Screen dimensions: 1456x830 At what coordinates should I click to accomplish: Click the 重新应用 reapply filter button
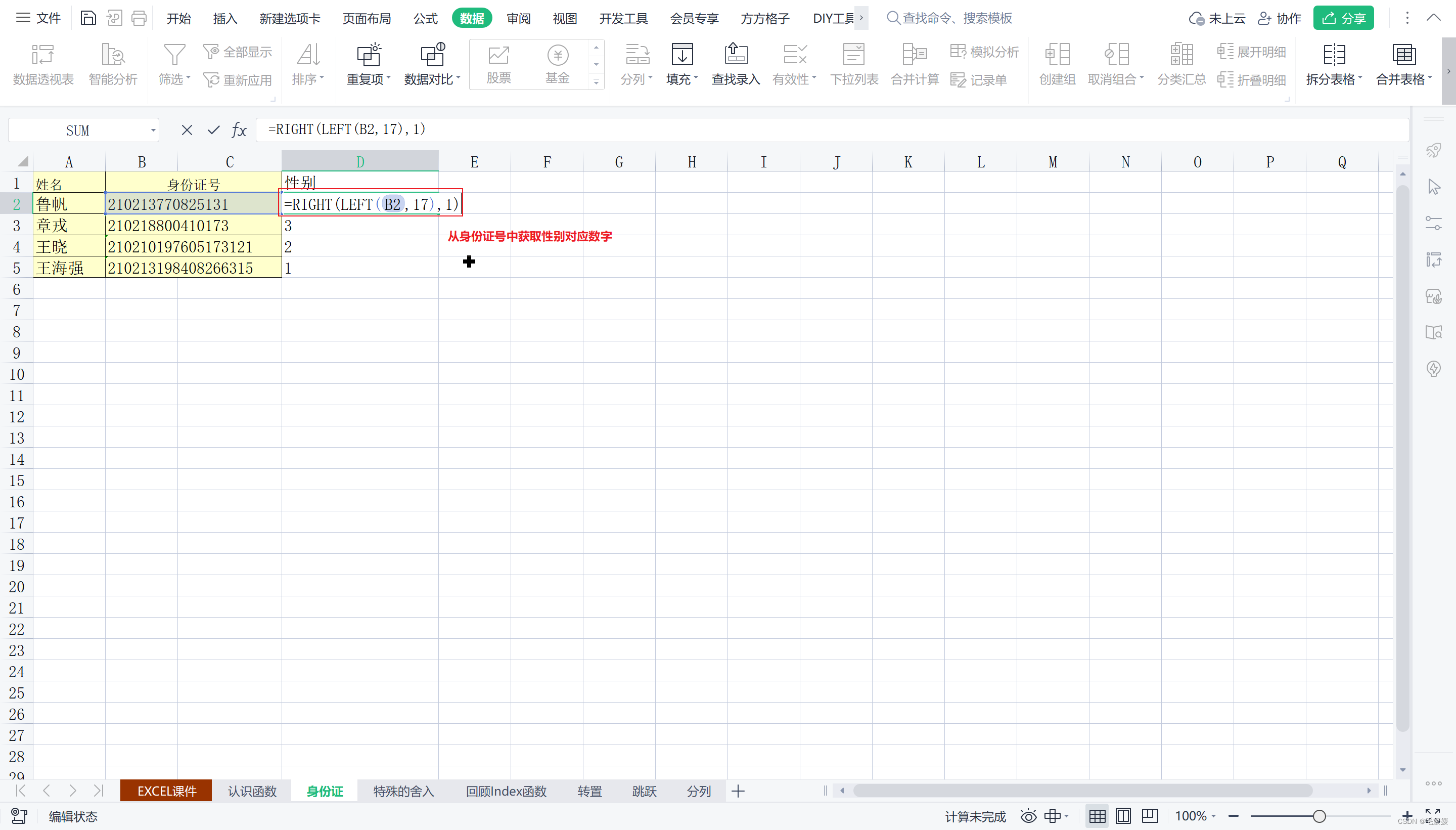click(x=238, y=80)
